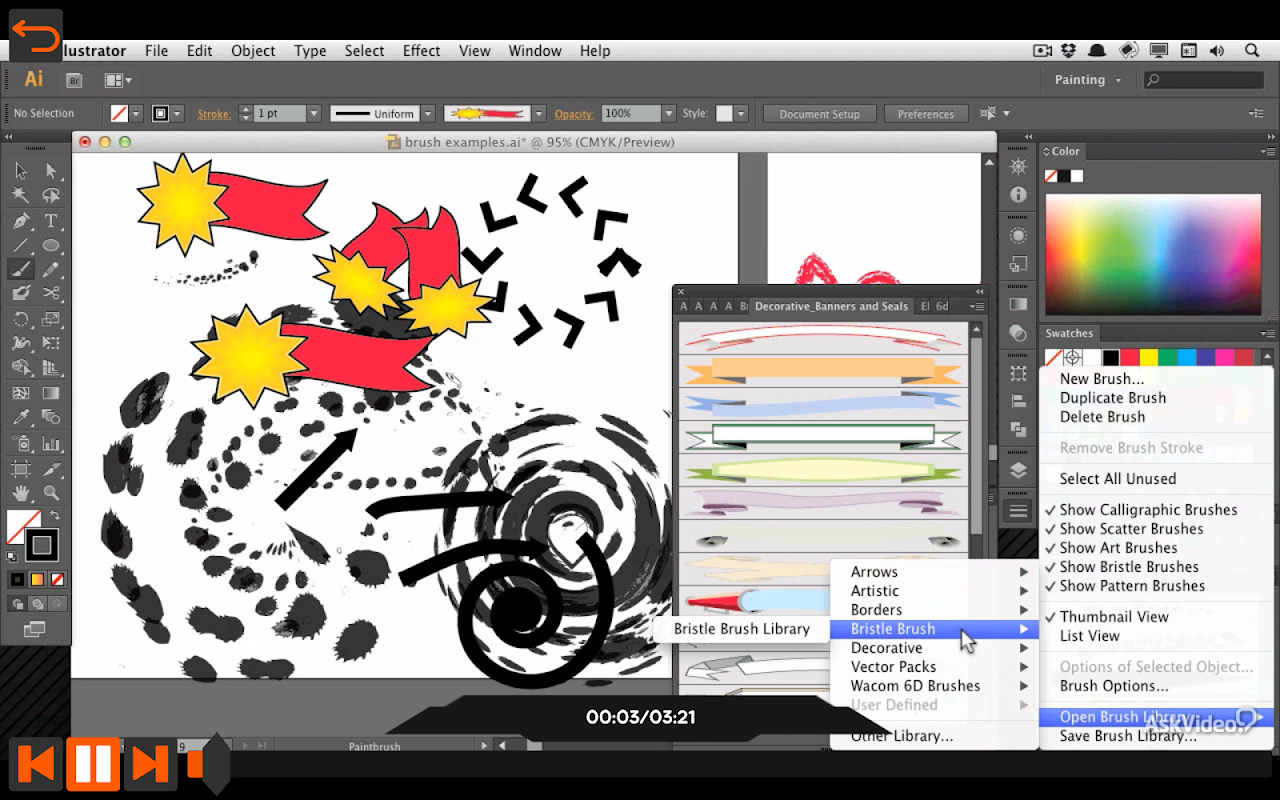This screenshot has width=1280, height=800.
Task: Open the Layers panel from the dock
Action: pos(1018,471)
